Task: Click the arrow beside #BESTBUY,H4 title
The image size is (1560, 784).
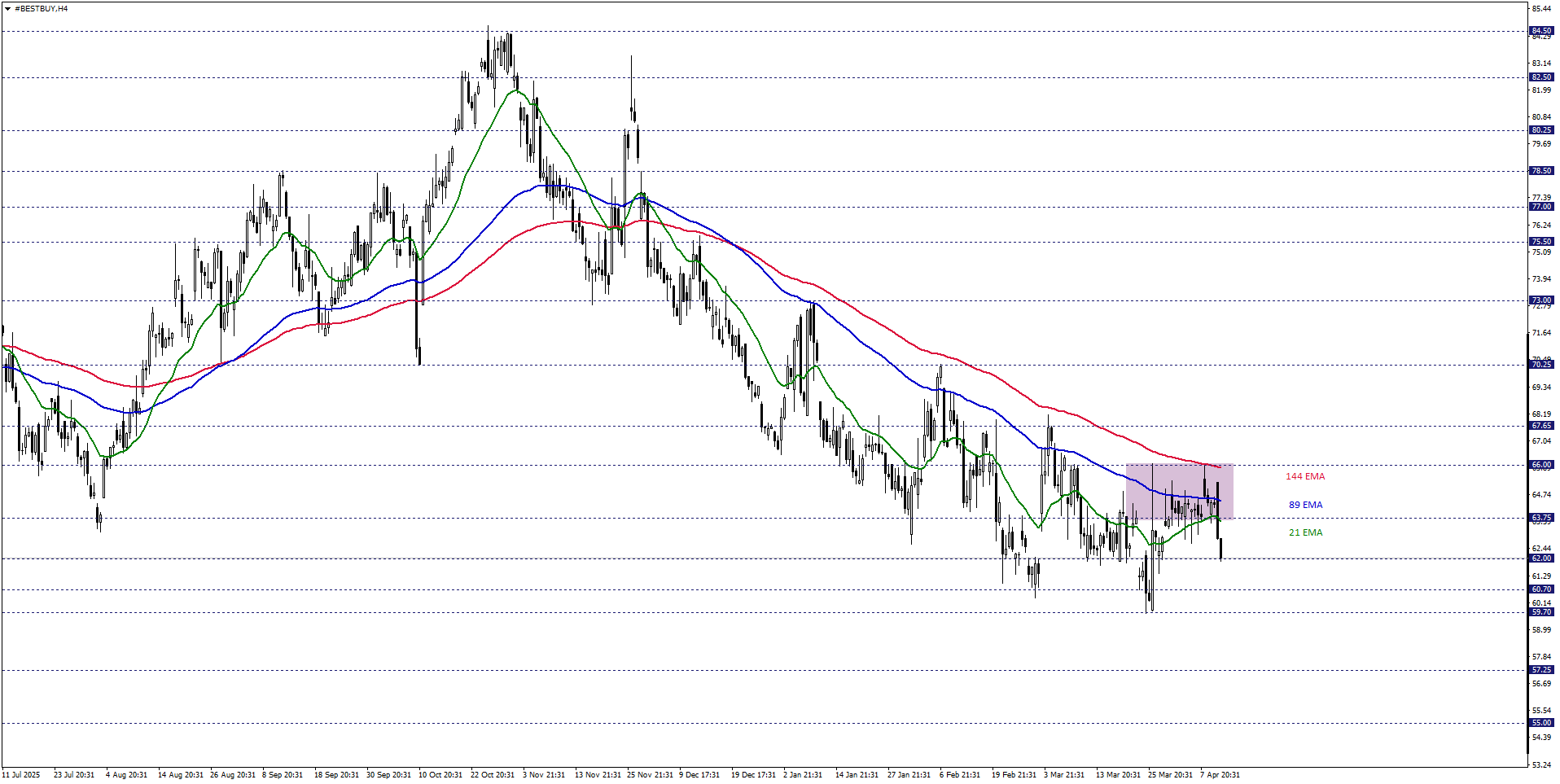Action: 7,8
